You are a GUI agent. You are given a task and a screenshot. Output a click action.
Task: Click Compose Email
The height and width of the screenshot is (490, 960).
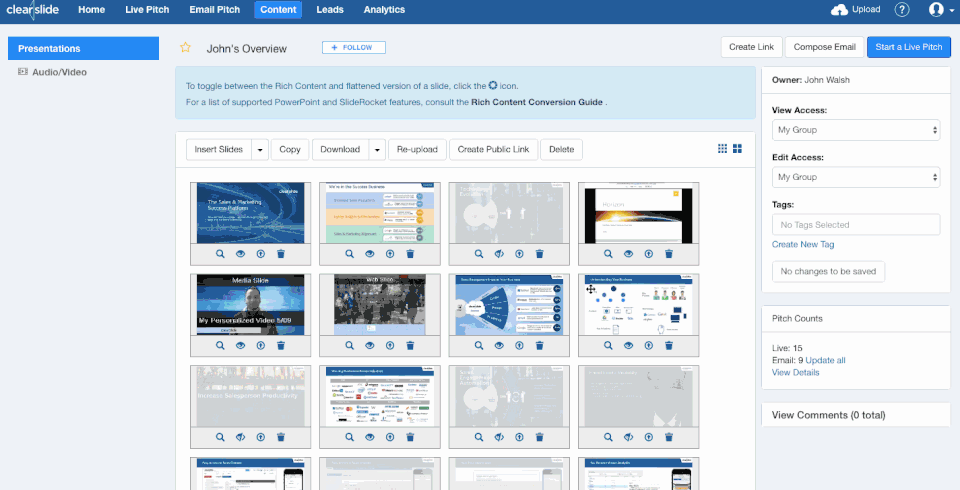coord(824,47)
